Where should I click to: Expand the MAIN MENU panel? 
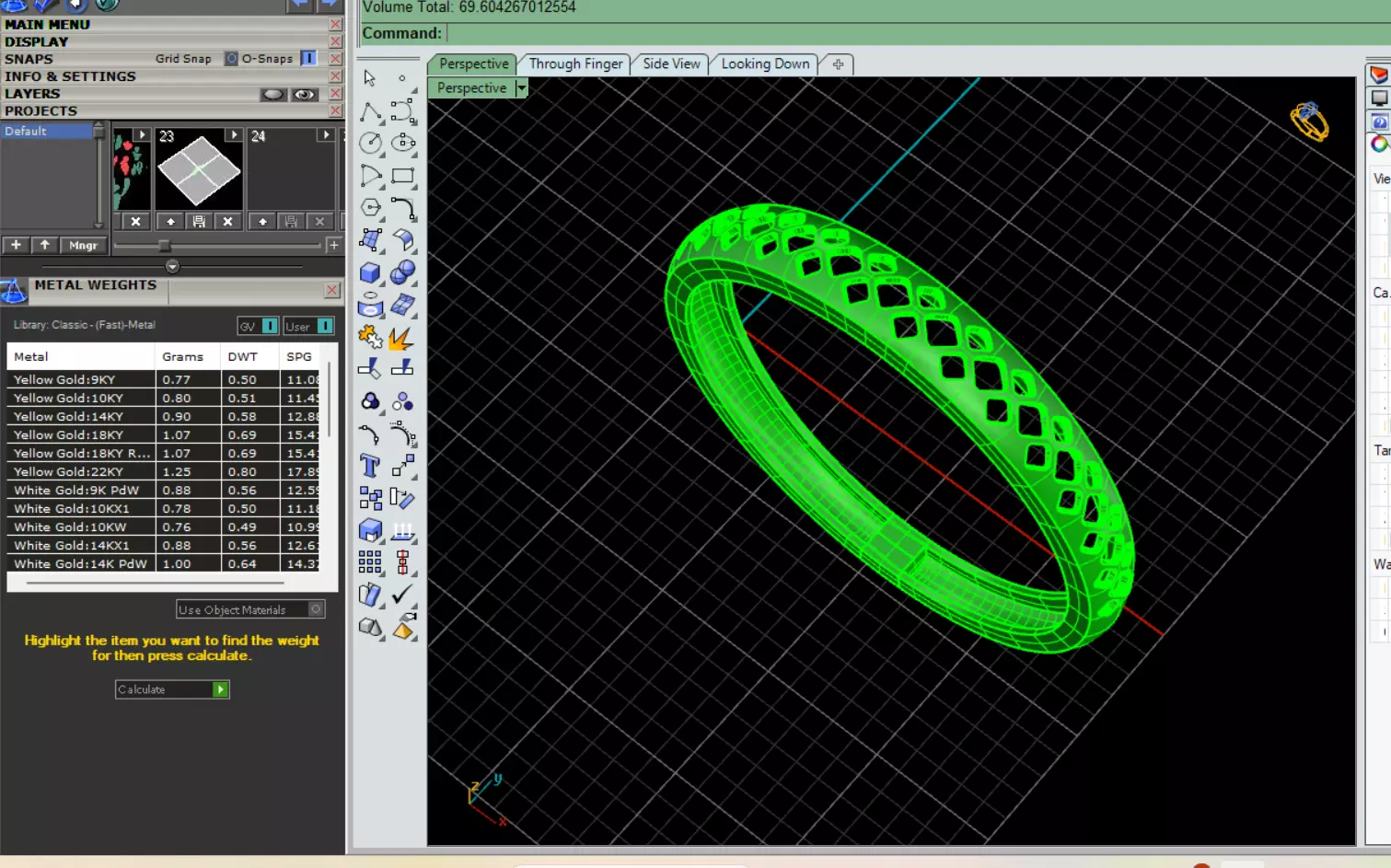(48, 24)
